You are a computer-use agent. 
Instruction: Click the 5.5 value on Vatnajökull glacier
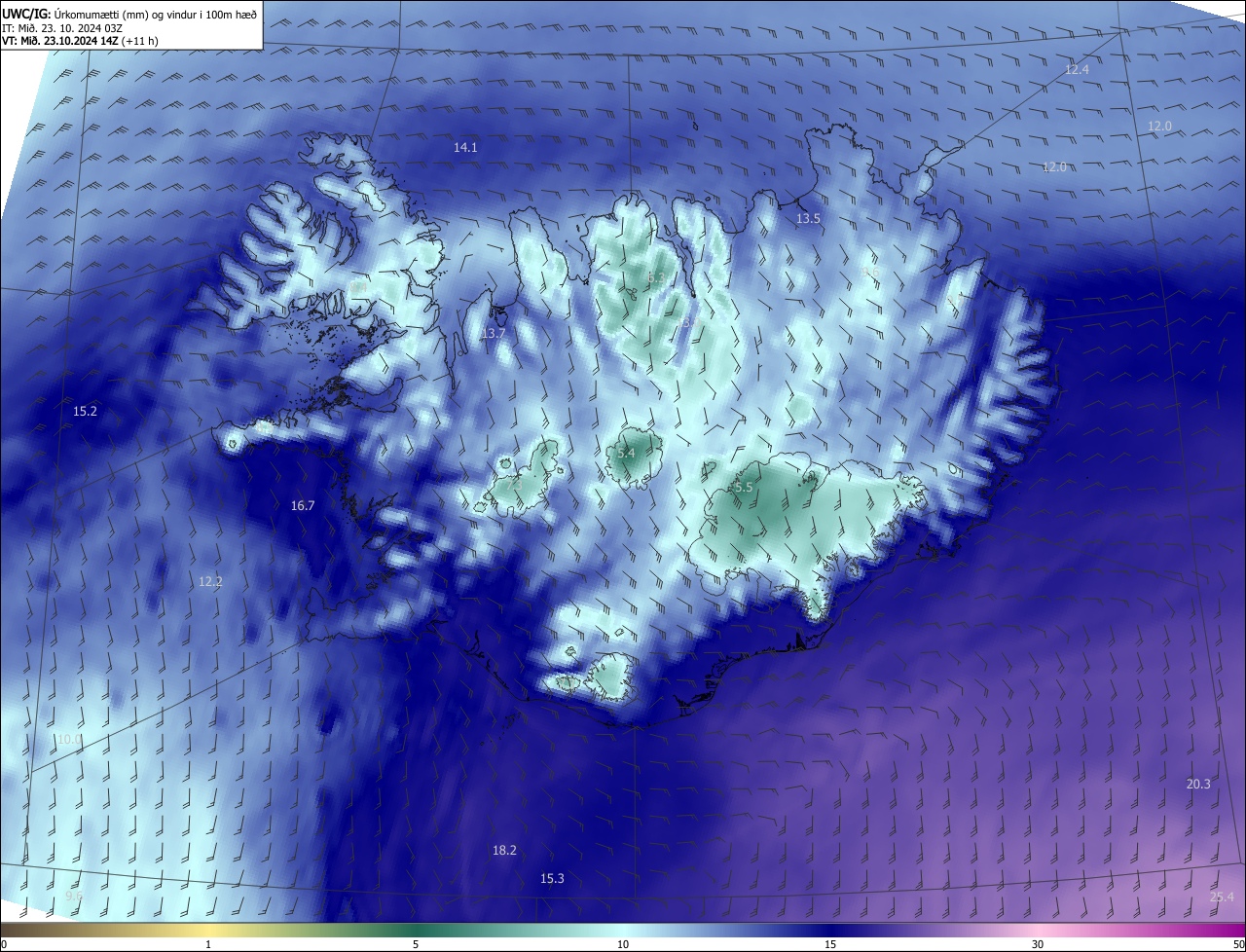coord(744,487)
